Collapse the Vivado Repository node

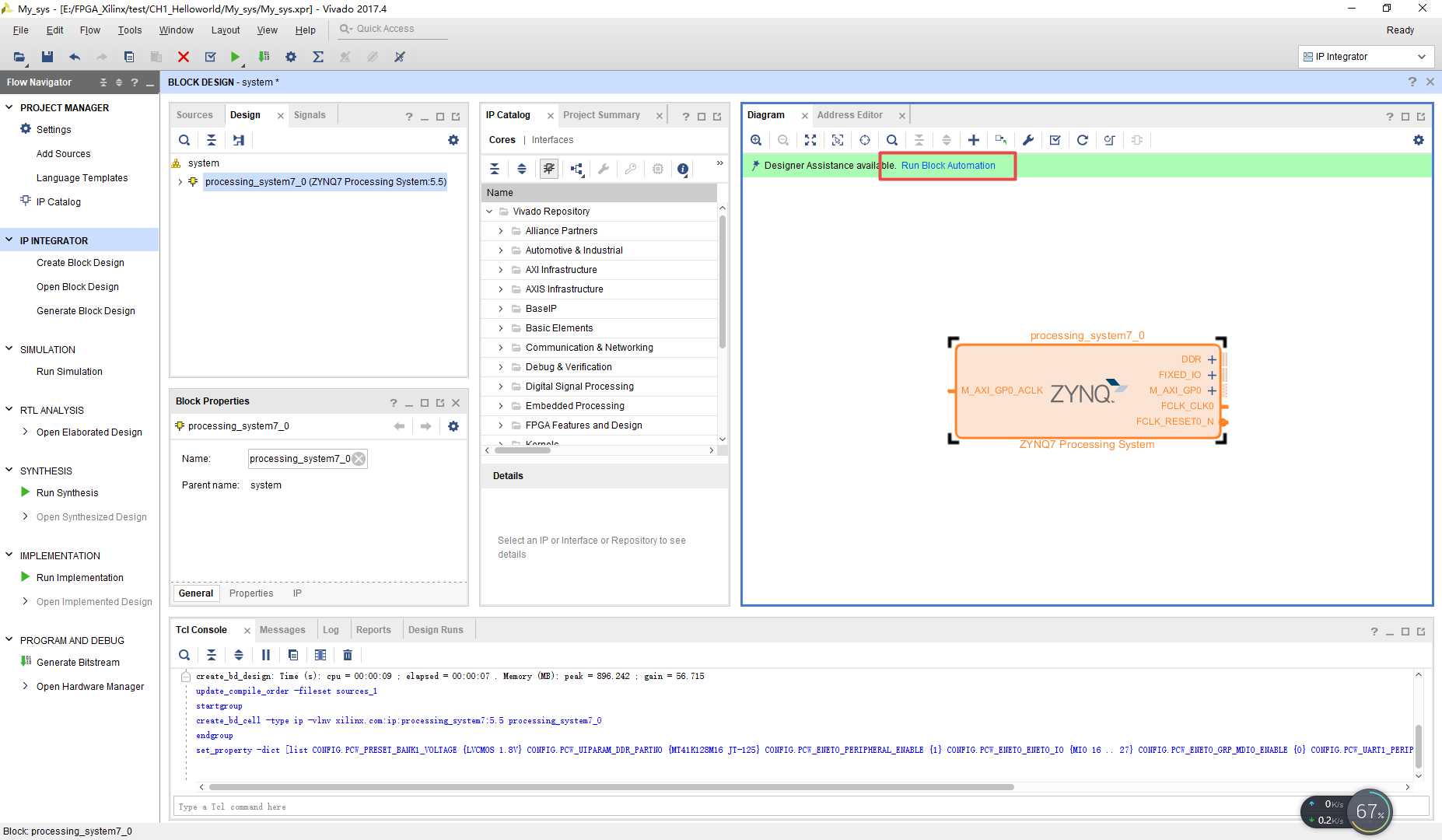point(489,212)
